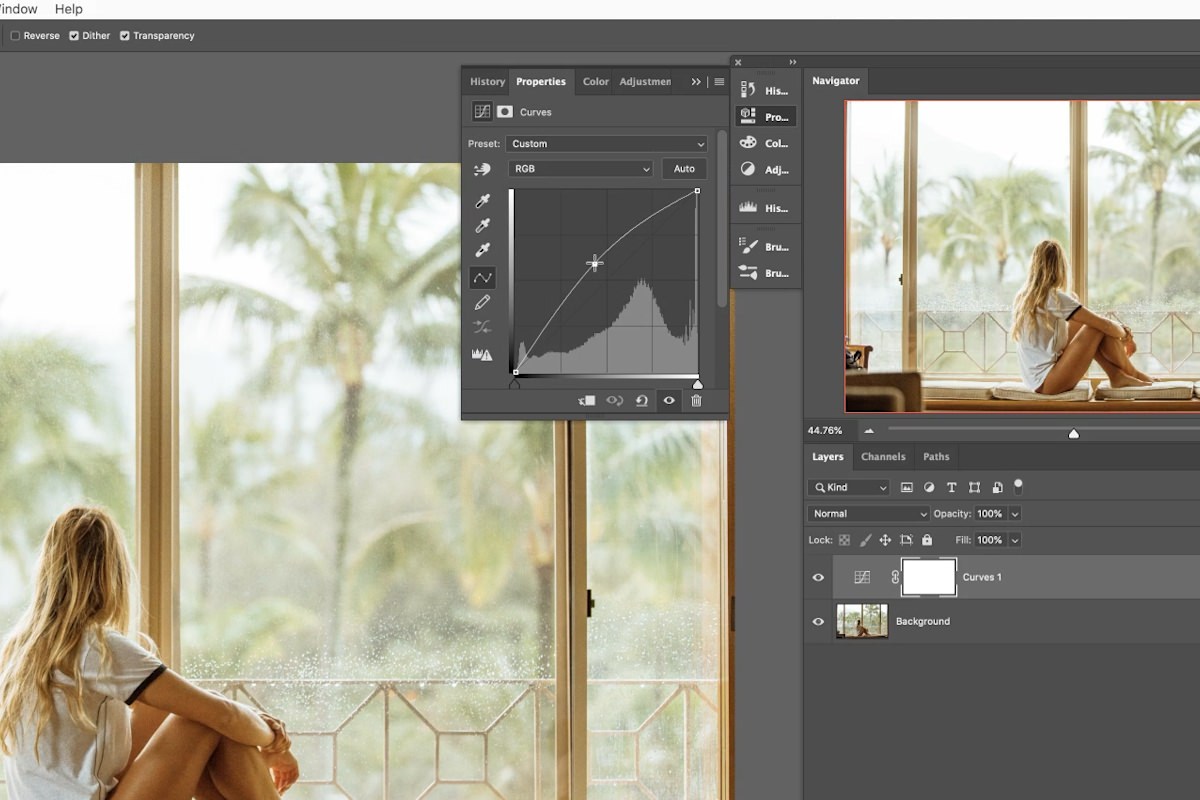The image size is (1200, 800).
Task: Uncheck the Dither checkbox
Action: pyautogui.click(x=74, y=36)
